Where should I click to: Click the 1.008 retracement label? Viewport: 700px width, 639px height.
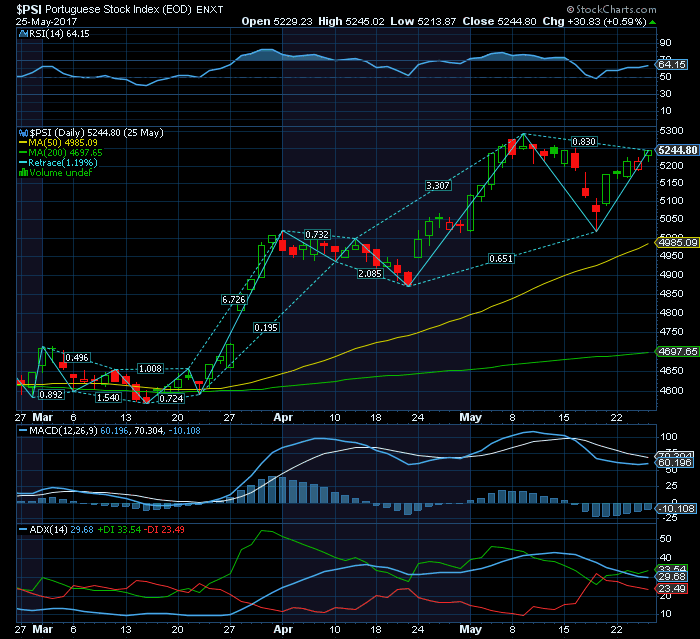[150, 369]
